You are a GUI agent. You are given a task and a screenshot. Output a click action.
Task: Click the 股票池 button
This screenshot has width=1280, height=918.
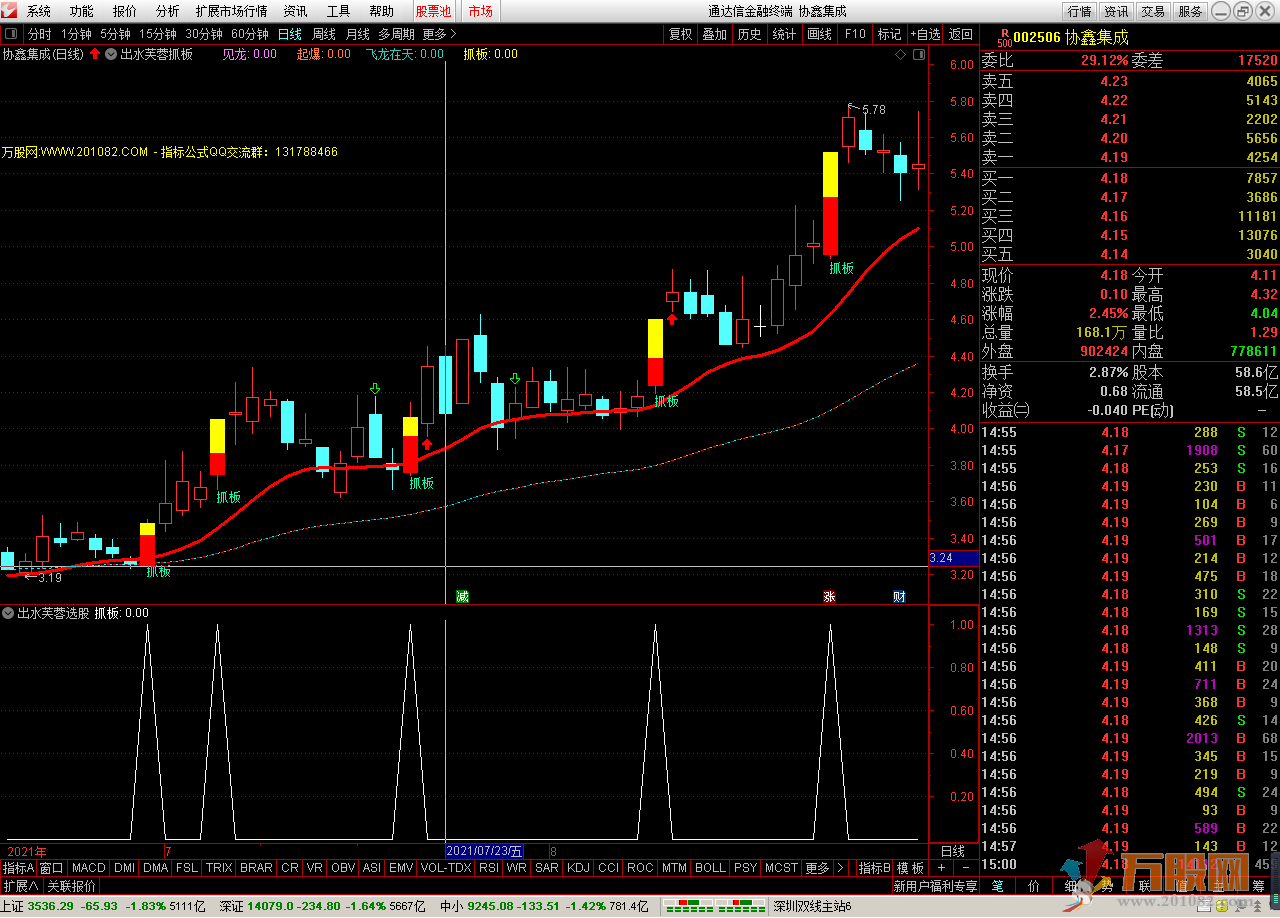click(434, 11)
